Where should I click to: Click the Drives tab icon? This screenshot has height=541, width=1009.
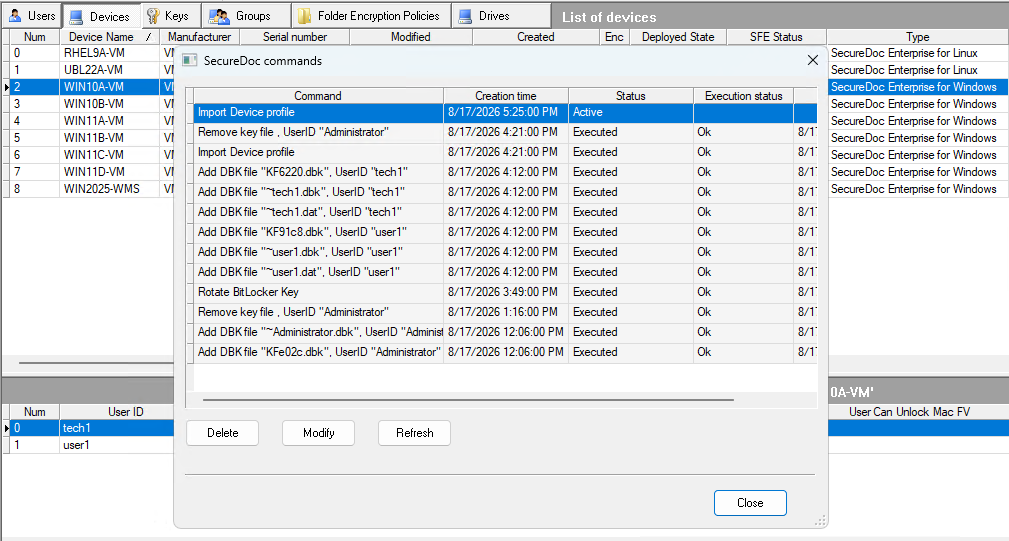[465, 16]
